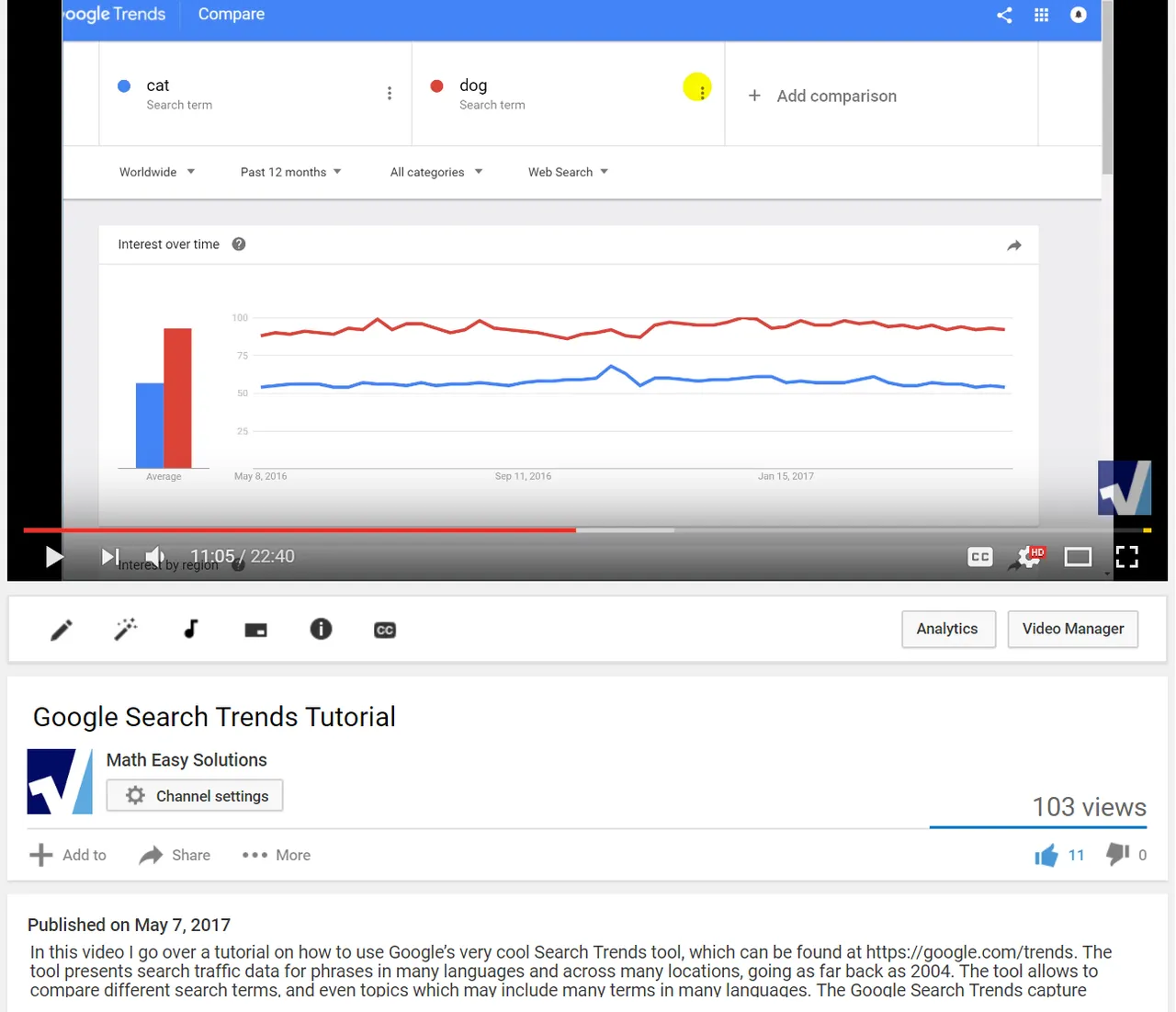Open the cat term options menu
The width and height of the screenshot is (1176, 1012).
point(390,93)
